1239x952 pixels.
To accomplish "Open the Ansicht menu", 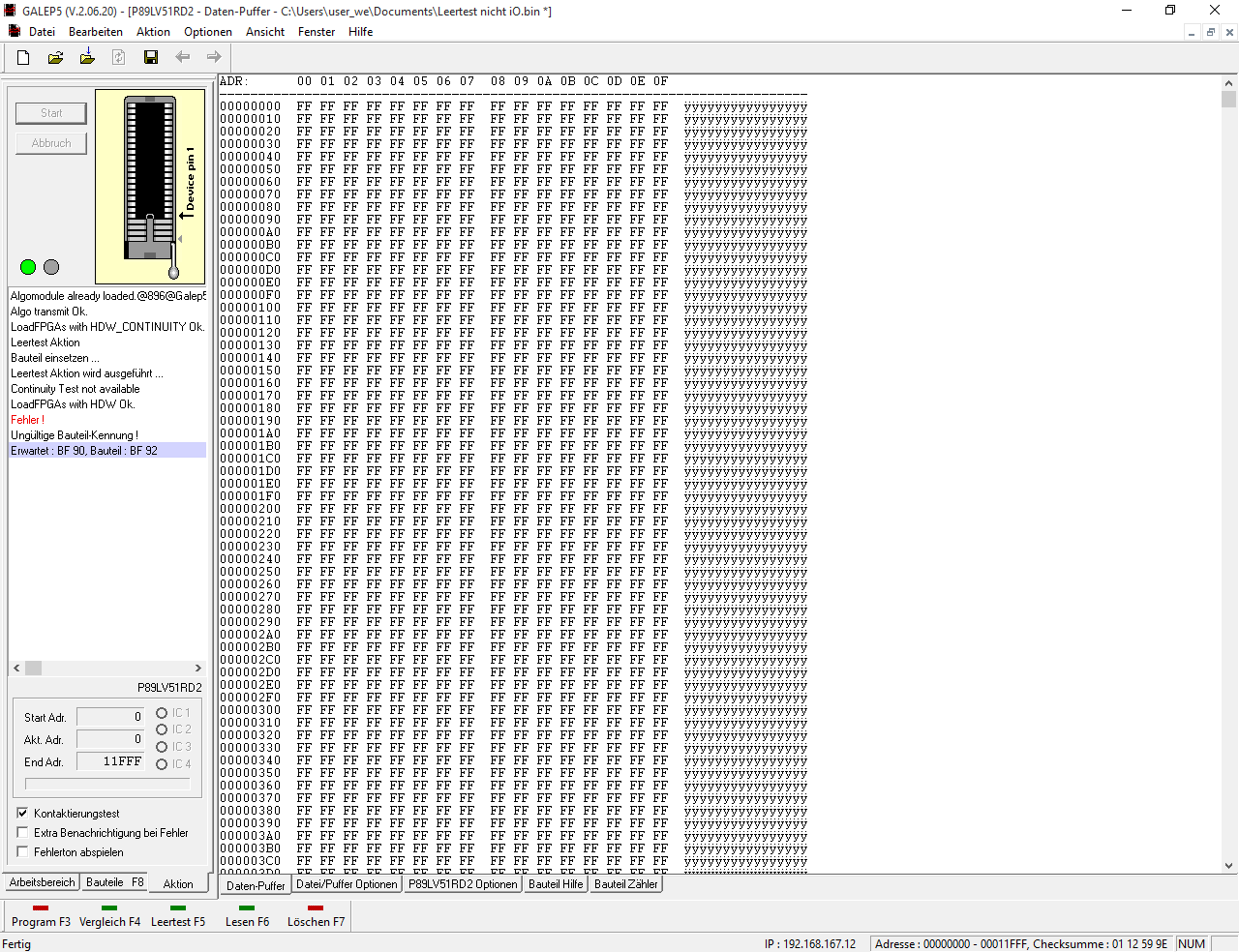I will pos(265,32).
